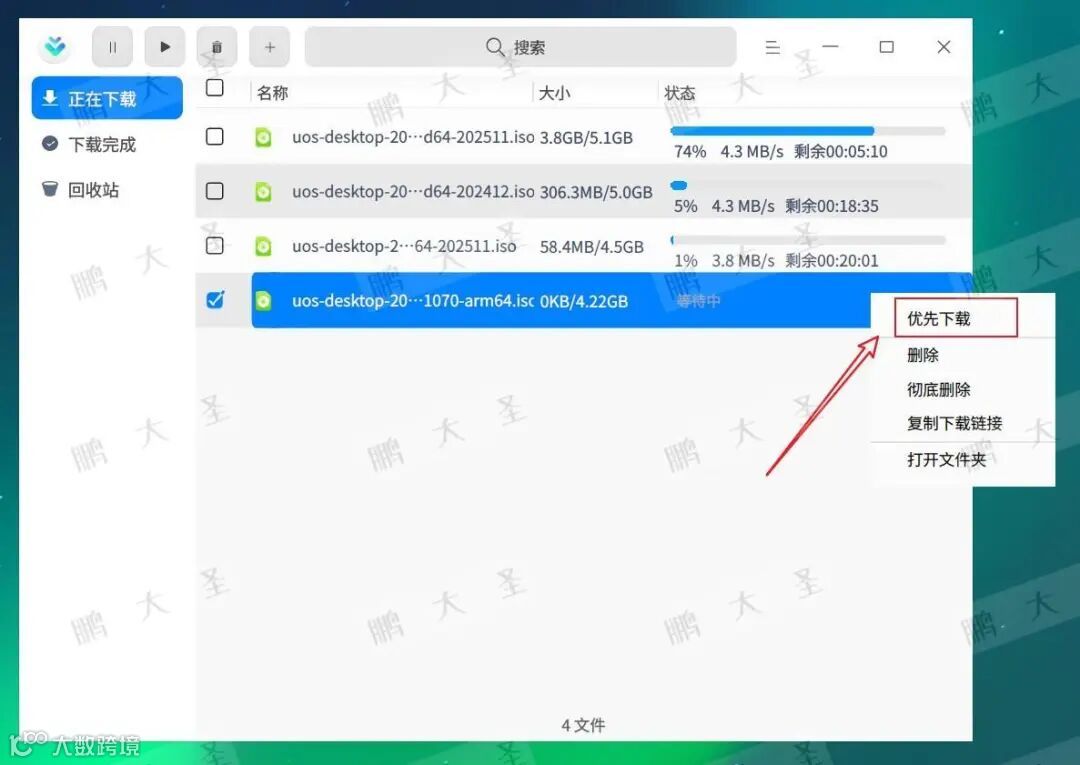Click the 状态 column header
The height and width of the screenshot is (765, 1080).
pos(679,93)
